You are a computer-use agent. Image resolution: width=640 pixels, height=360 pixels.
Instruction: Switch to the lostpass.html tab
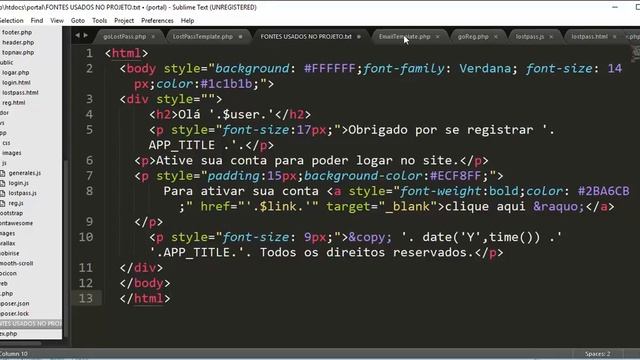click(x=589, y=37)
